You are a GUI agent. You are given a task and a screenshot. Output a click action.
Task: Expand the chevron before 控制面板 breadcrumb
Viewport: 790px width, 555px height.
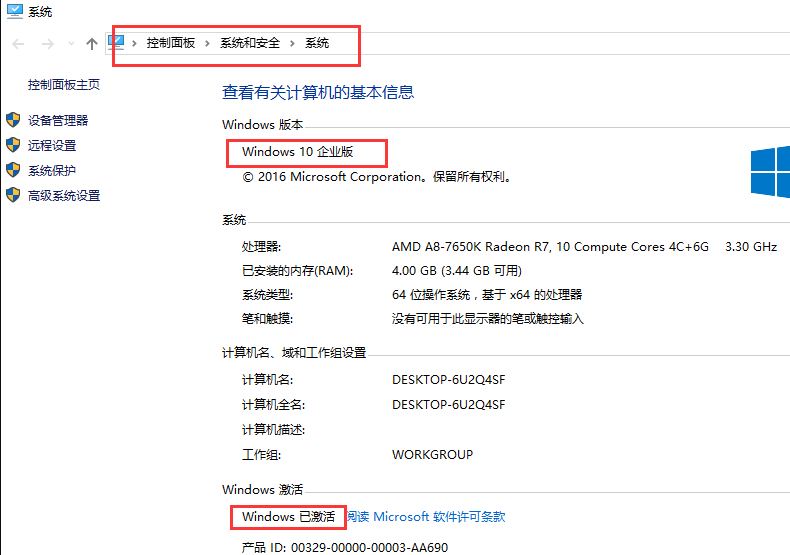point(136,43)
